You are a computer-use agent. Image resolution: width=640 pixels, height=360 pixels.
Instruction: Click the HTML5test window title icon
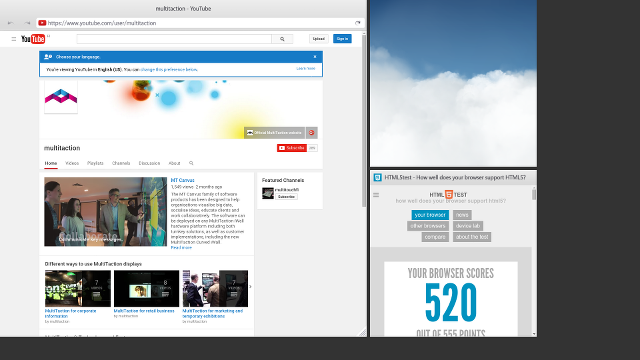[378, 177]
